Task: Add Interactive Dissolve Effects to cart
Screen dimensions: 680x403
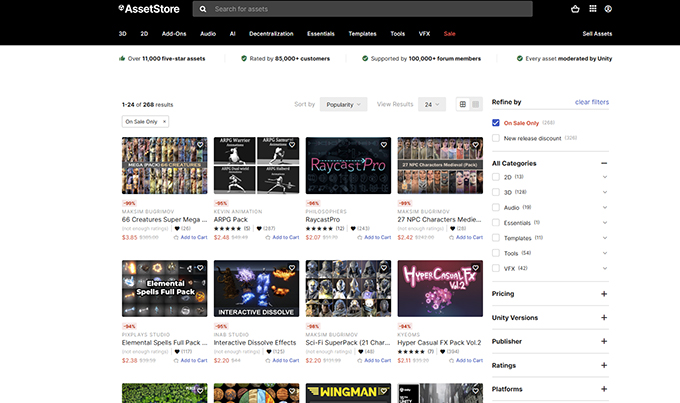Action: coord(283,360)
